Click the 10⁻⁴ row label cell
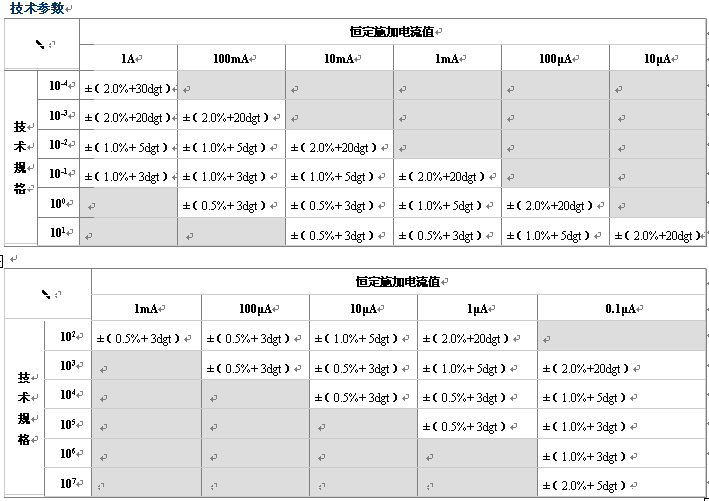 coord(58,86)
